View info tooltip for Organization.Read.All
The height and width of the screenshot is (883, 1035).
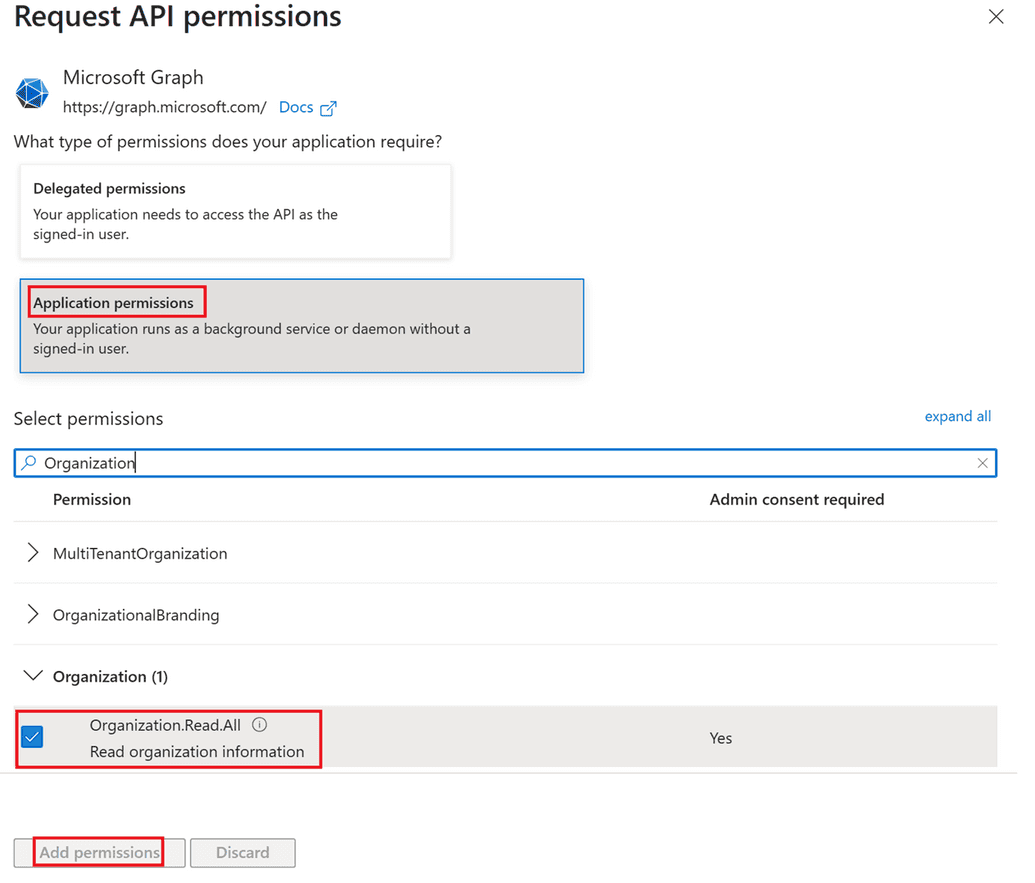[x=259, y=724]
